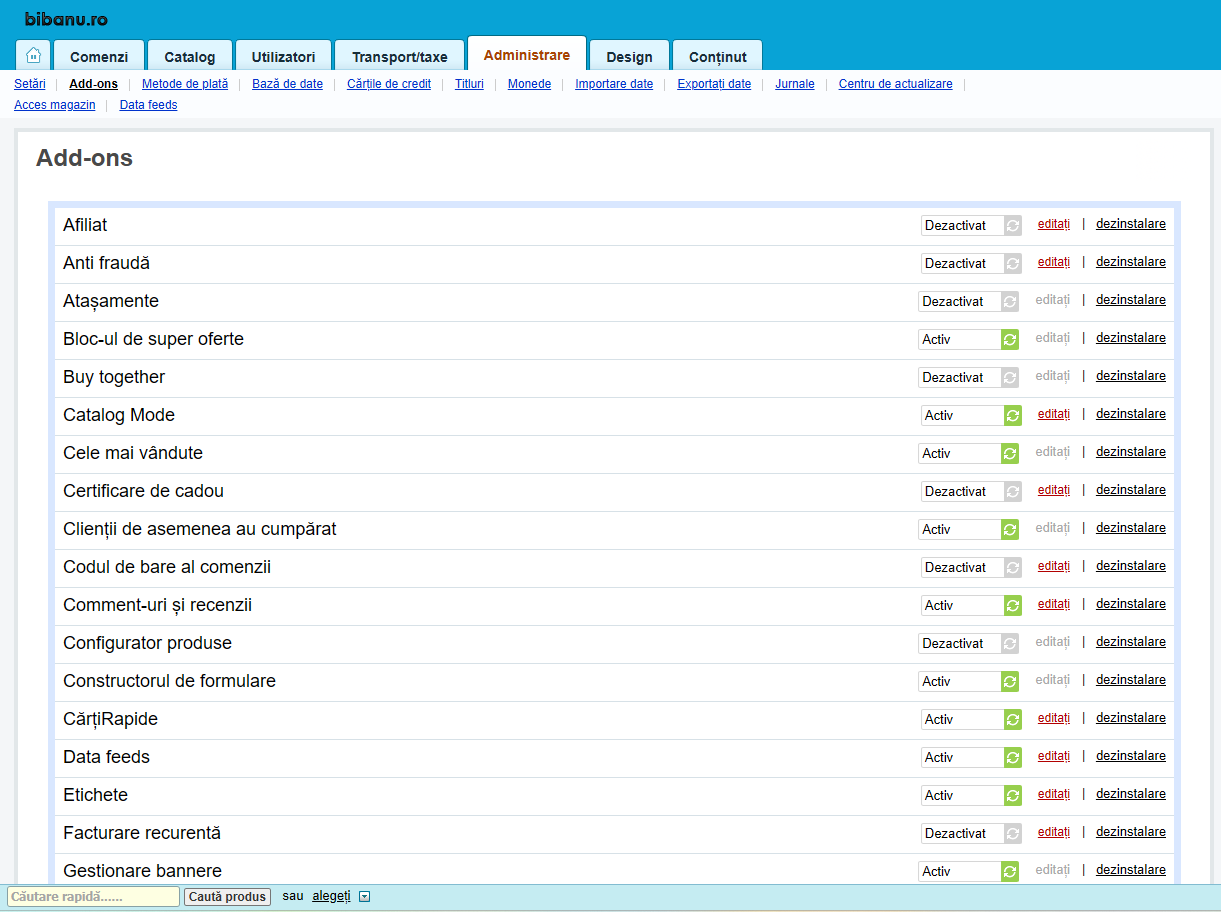Open Centru de actualizare link
This screenshot has width=1221, height=912.
click(896, 84)
